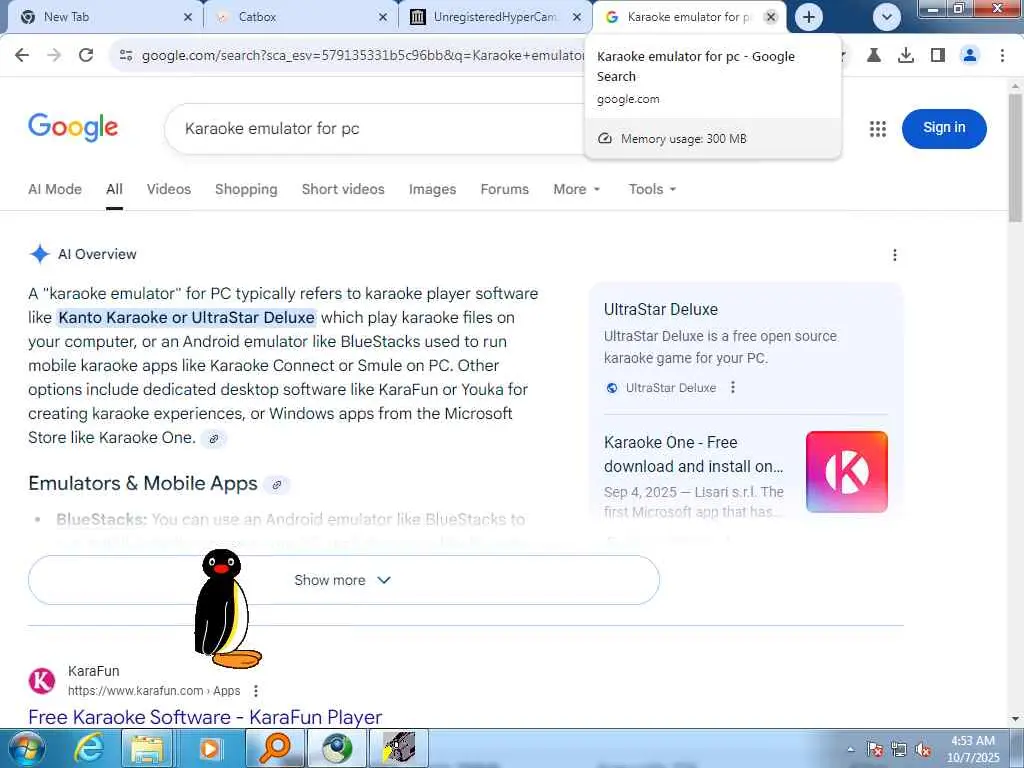Select the Forums search tab
1024x768 pixels.
click(x=504, y=189)
